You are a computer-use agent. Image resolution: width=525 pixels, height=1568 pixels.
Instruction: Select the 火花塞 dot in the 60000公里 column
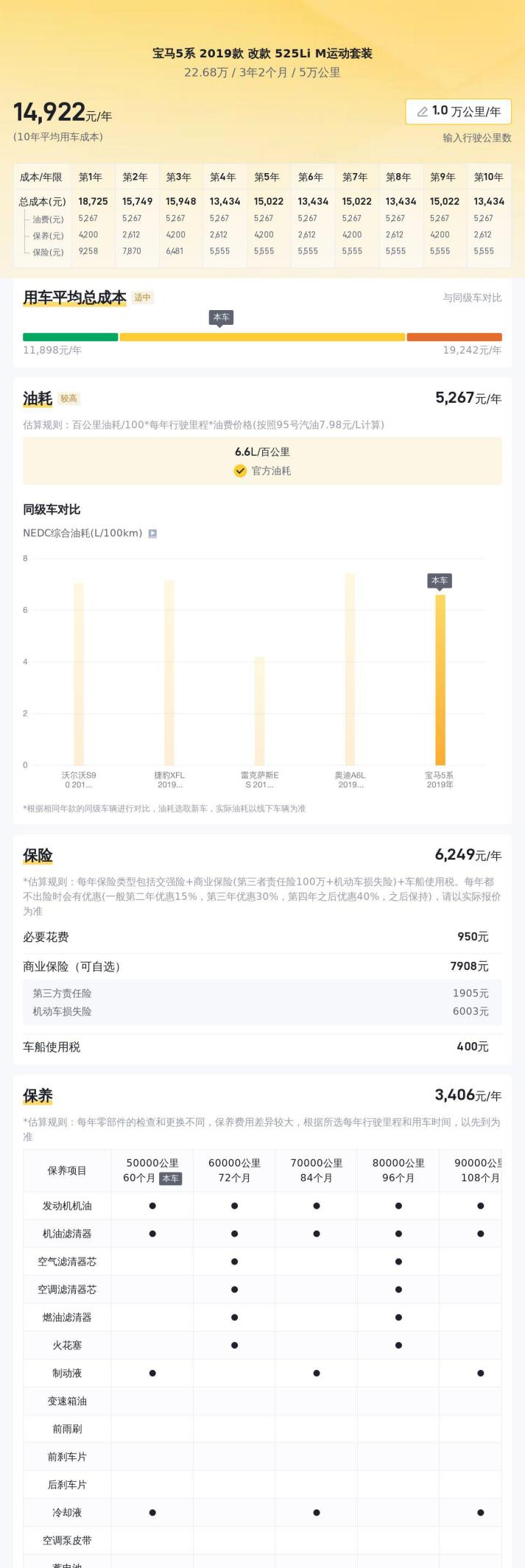234,1346
